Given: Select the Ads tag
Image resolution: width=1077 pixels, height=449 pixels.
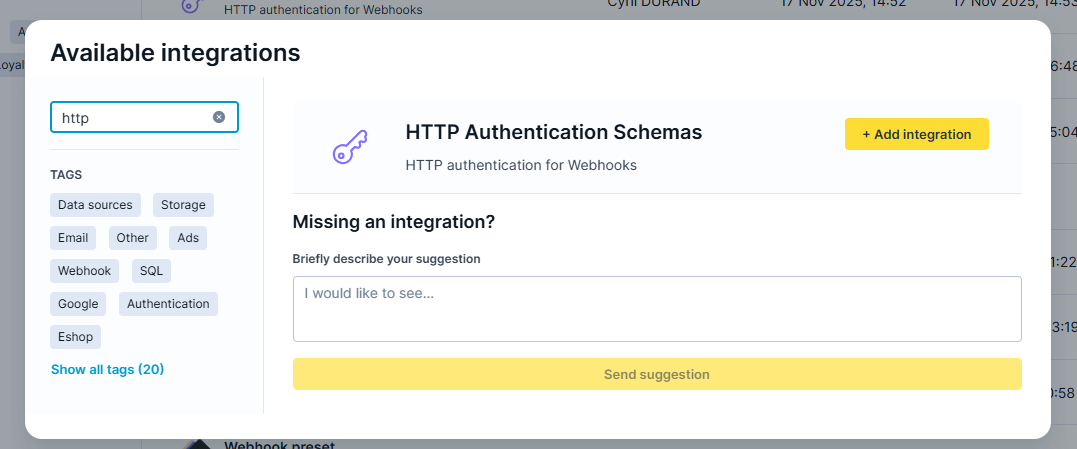Looking at the screenshot, I should (x=188, y=238).
